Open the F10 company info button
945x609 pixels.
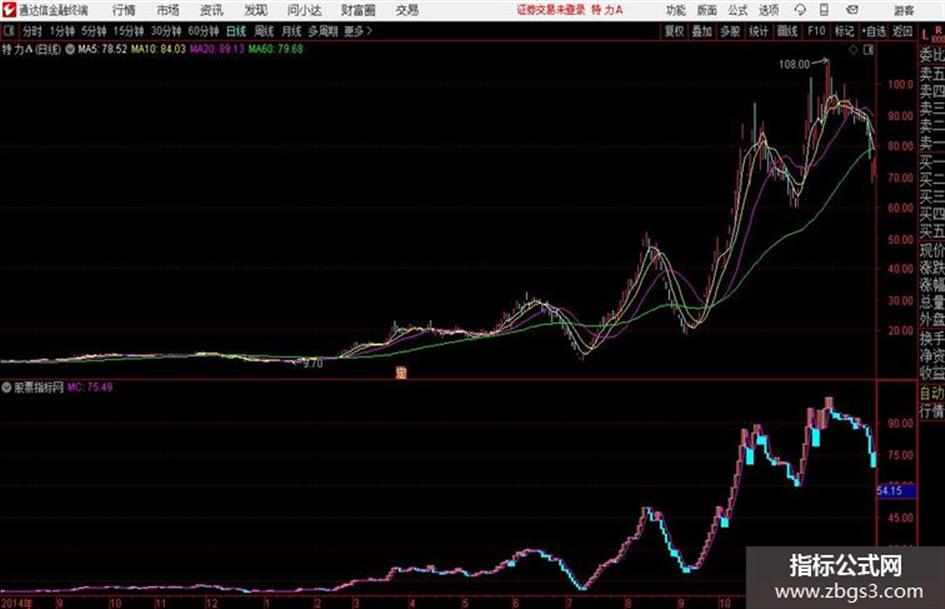pos(816,31)
